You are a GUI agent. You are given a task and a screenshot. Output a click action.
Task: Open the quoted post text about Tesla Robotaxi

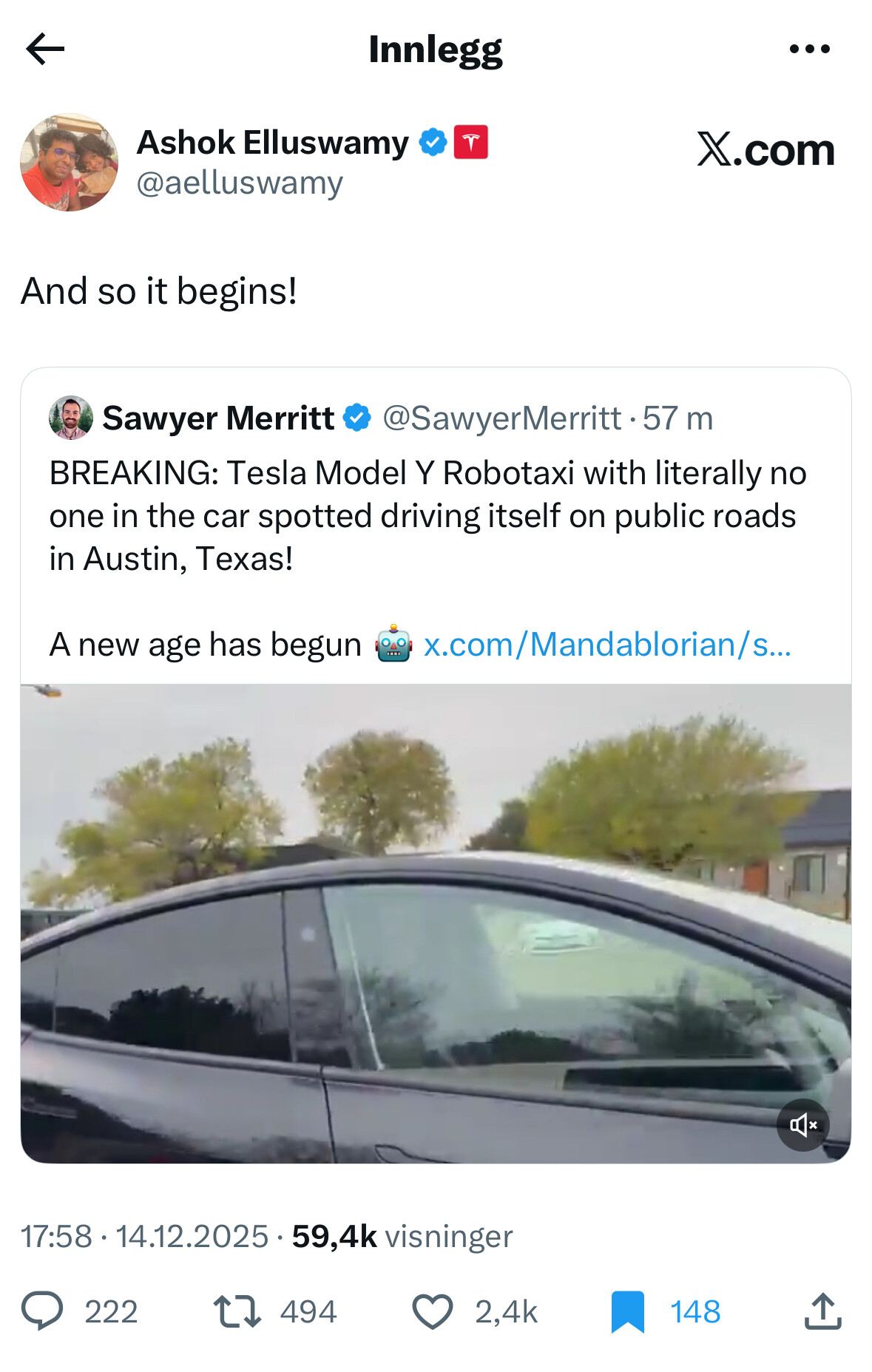[x=427, y=516]
